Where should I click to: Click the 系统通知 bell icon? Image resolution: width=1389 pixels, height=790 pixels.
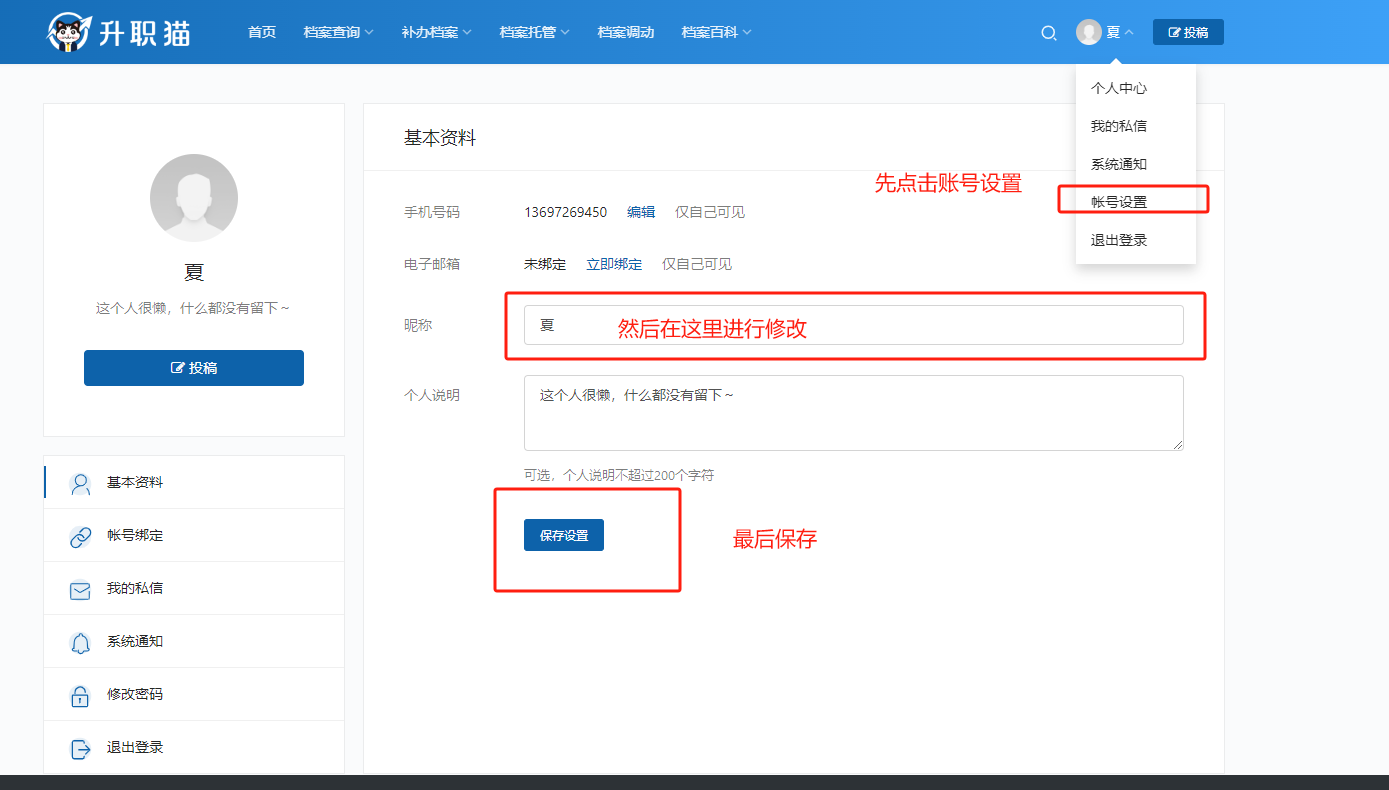coord(80,642)
